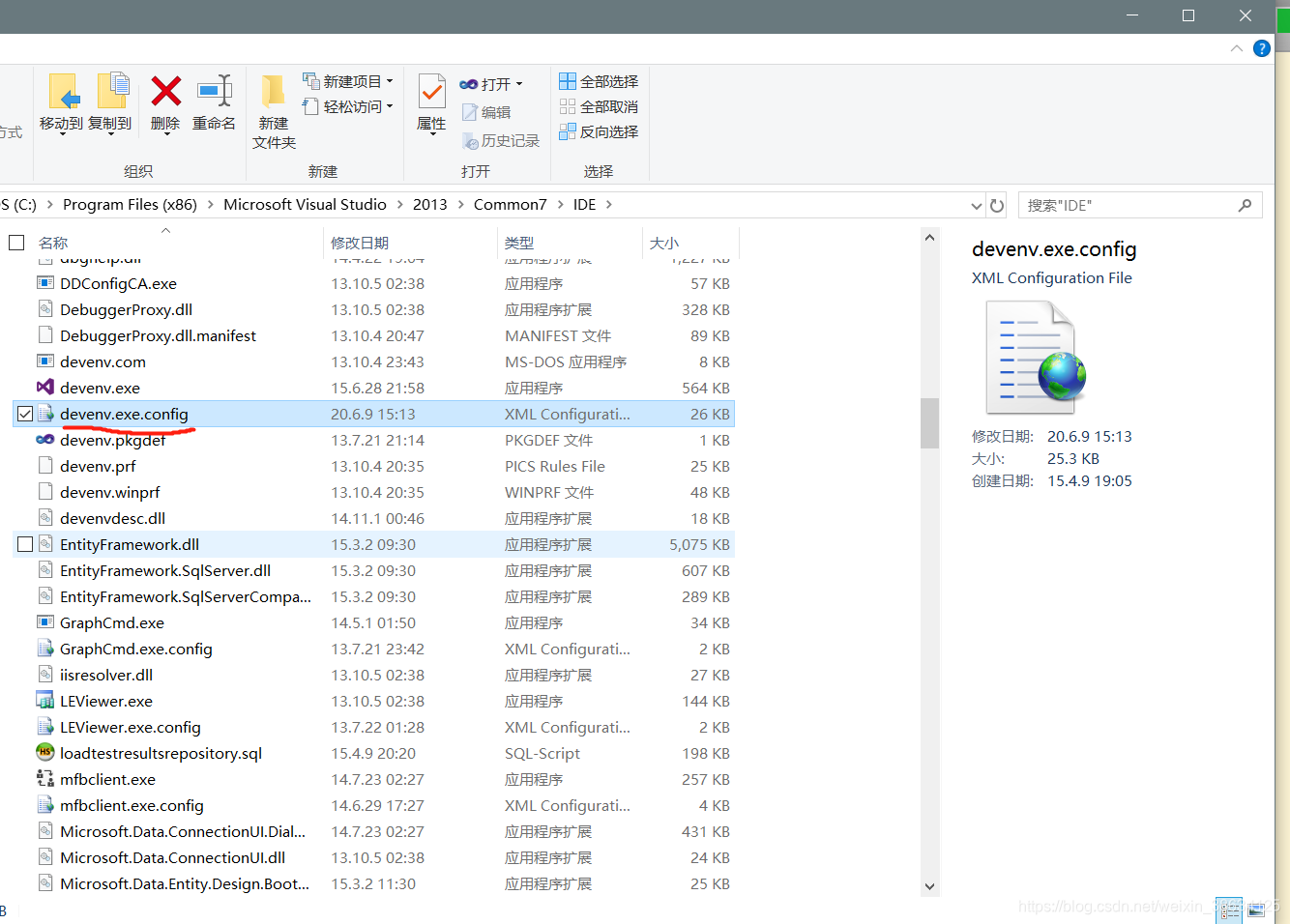The height and width of the screenshot is (924, 1290).
Task: Click Select none (全部取消)
Action: (x=599, y=106)
